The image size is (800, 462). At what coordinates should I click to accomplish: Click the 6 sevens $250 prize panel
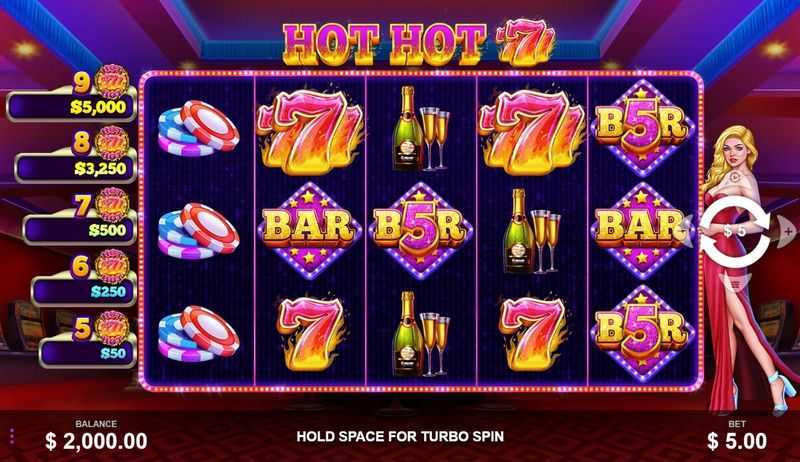tap(84, 280)
